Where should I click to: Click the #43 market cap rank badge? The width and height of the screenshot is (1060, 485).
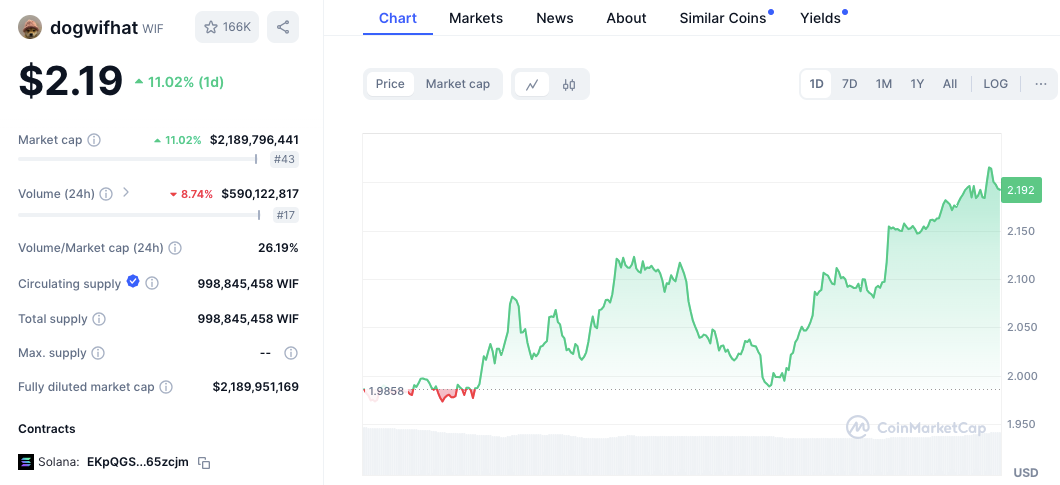[x=284, y=160]
